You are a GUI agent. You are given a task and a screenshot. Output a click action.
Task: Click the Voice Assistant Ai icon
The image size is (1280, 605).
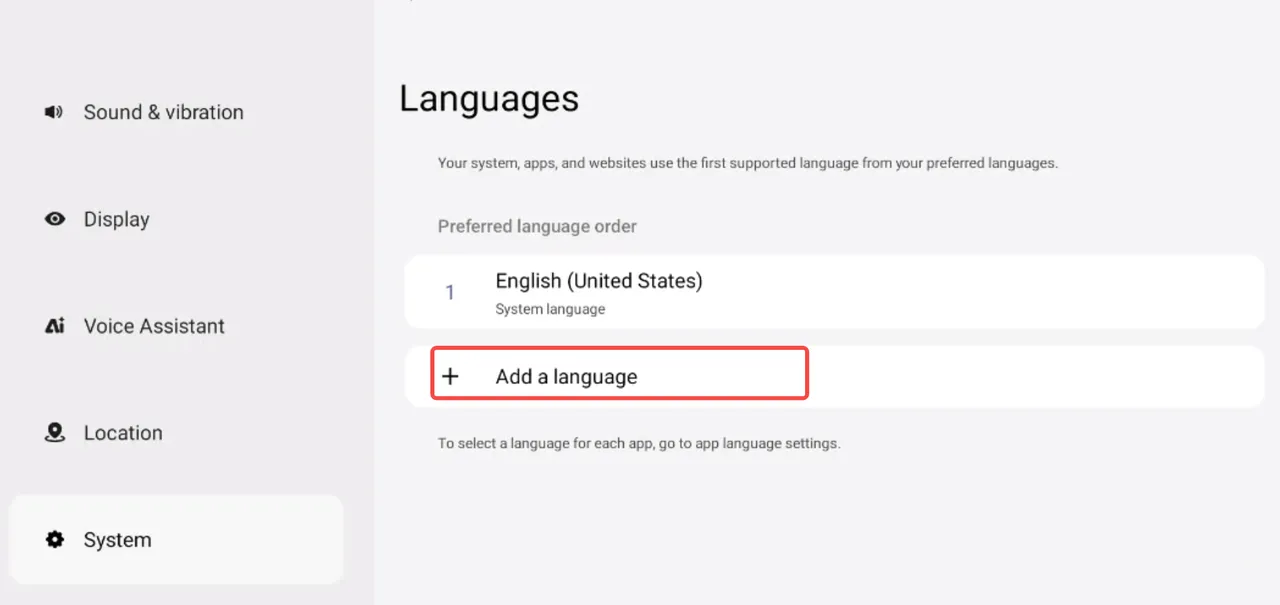click(55, 326)
